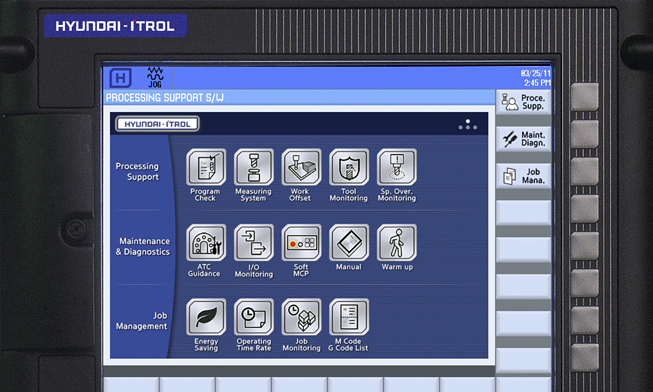Open Sp. Over. Monitoring

(x=396, y=167)
